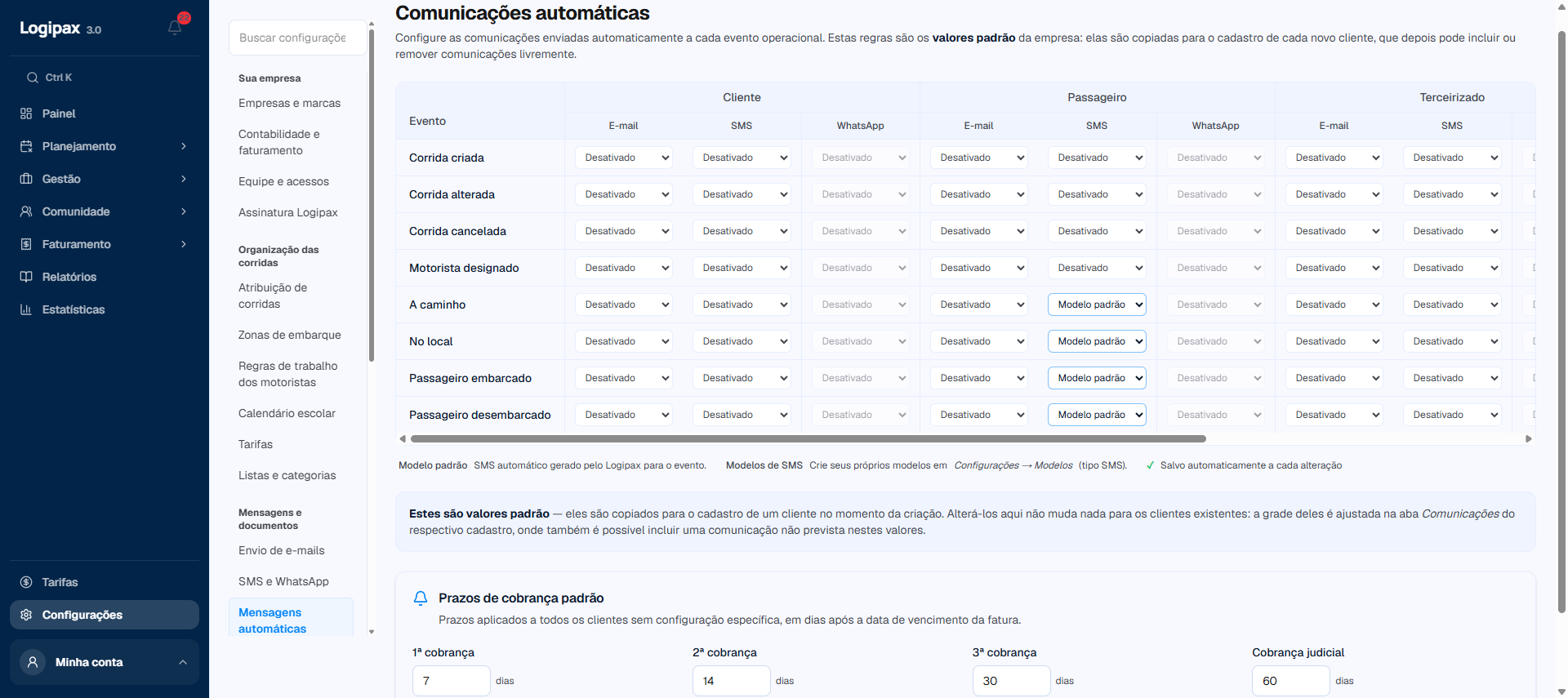Open Listas e categorias

[x=287, y=476]
